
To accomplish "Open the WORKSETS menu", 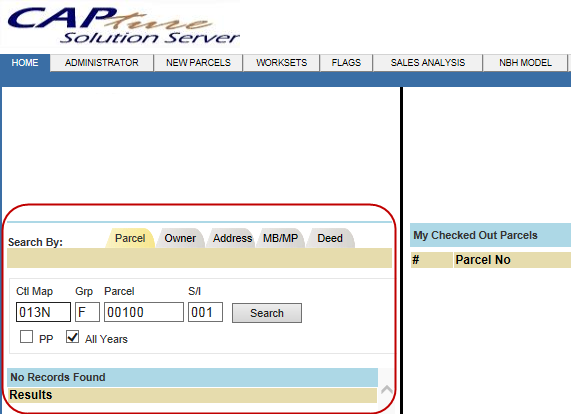I will [x=281, y=63].
